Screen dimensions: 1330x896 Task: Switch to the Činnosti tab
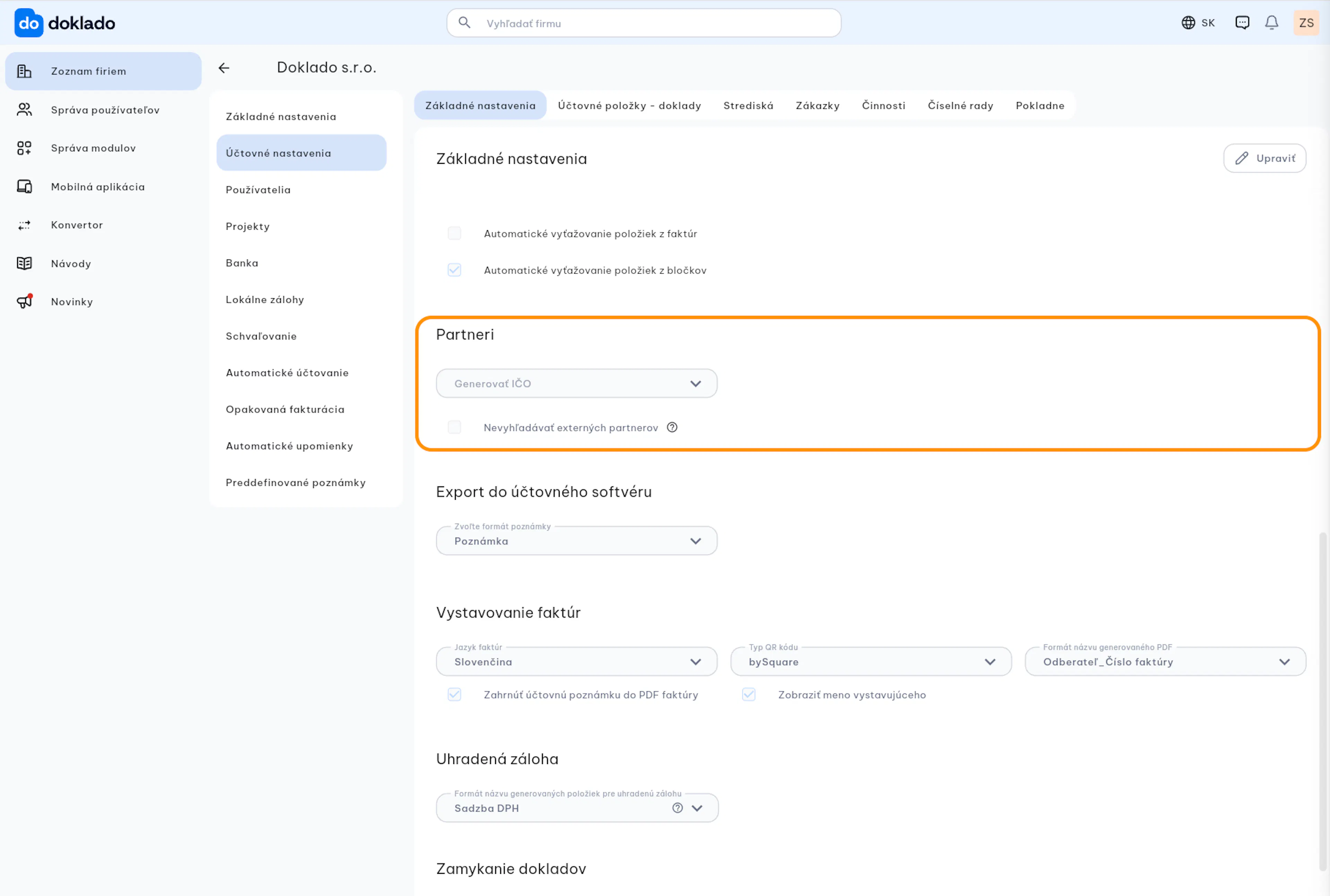[884, 106]
